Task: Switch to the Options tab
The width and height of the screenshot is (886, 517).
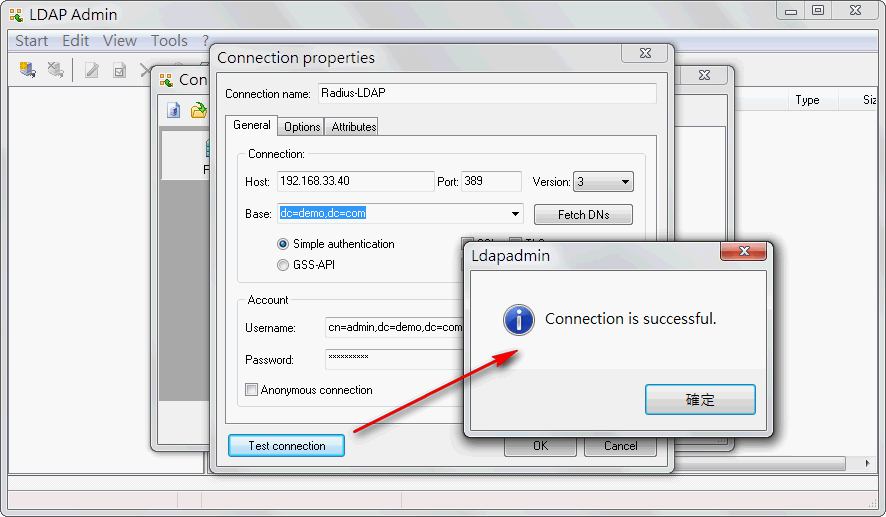Action: [x=302, y=127]
